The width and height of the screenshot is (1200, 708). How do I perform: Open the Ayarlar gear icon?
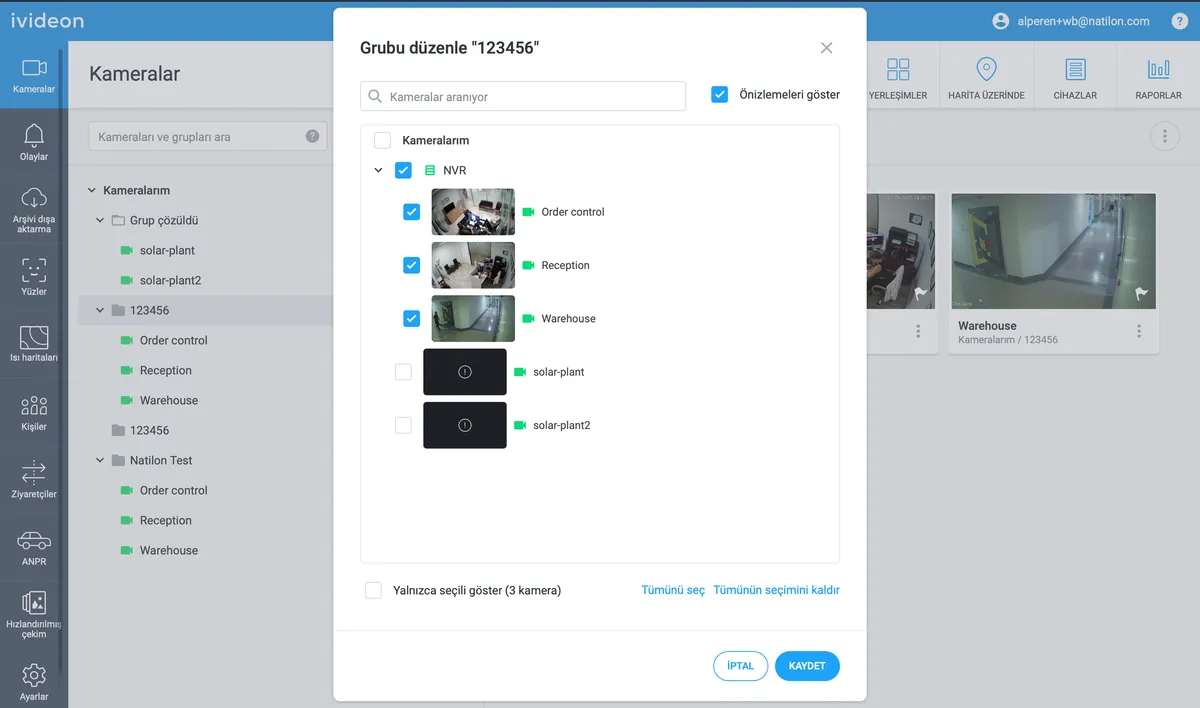coord(34,675)
